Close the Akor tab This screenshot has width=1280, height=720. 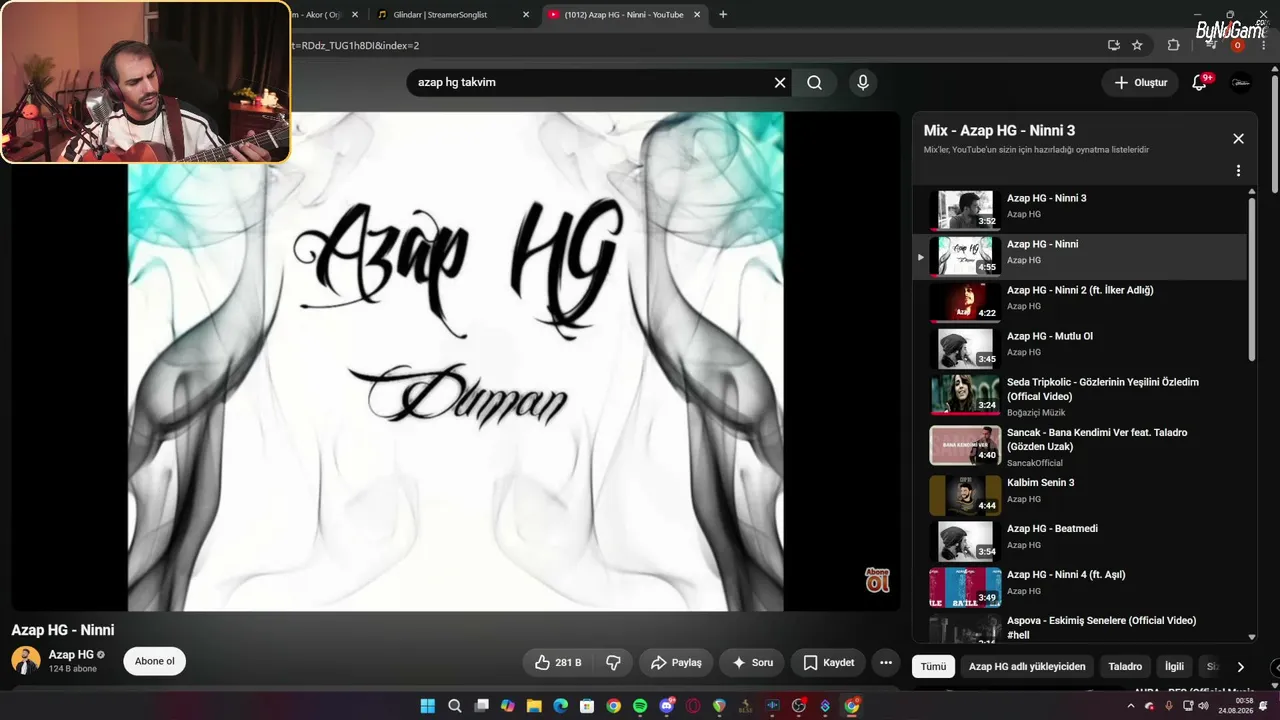354,15
